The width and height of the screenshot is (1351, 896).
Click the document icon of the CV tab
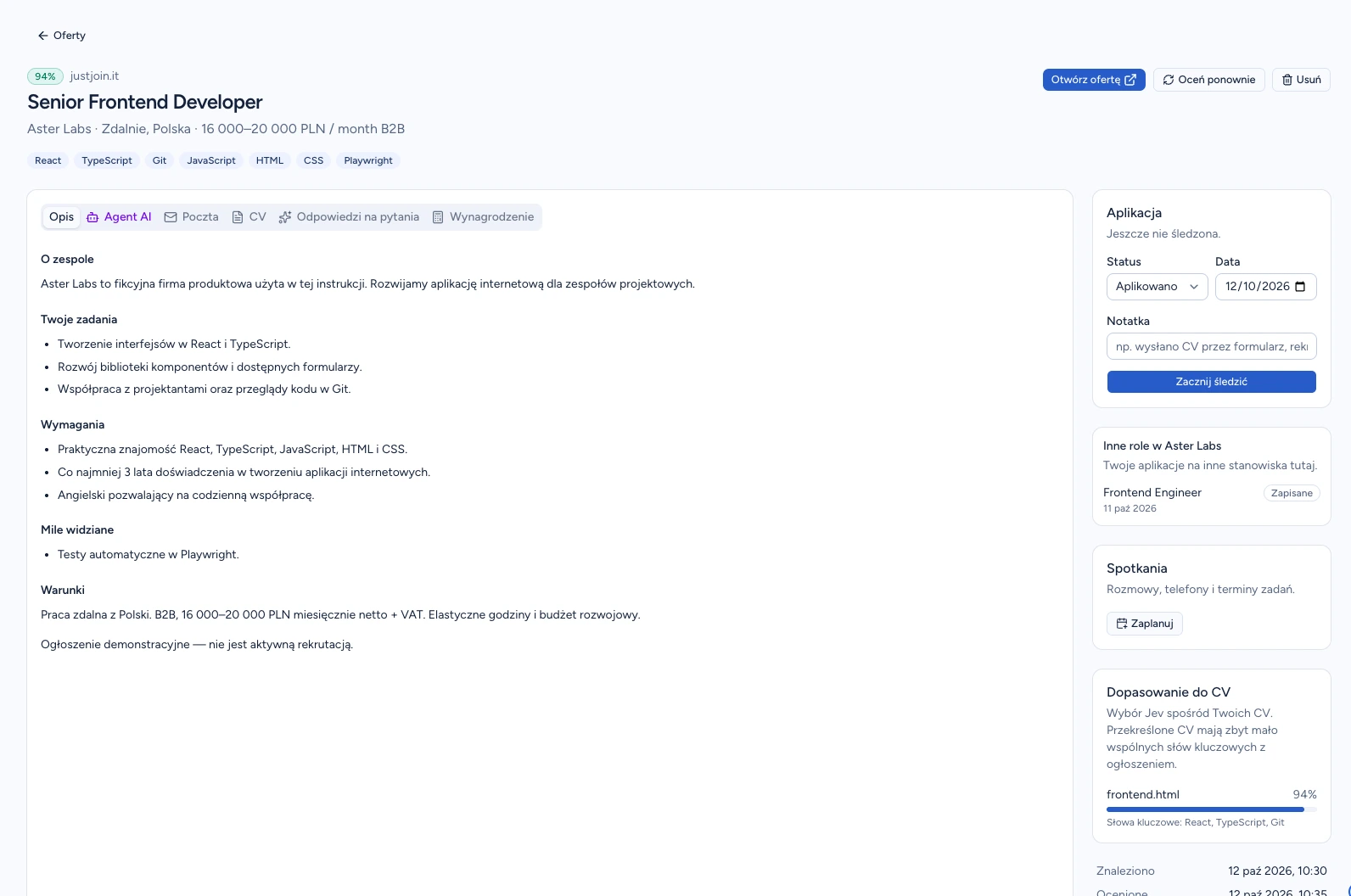coord(238,217)
